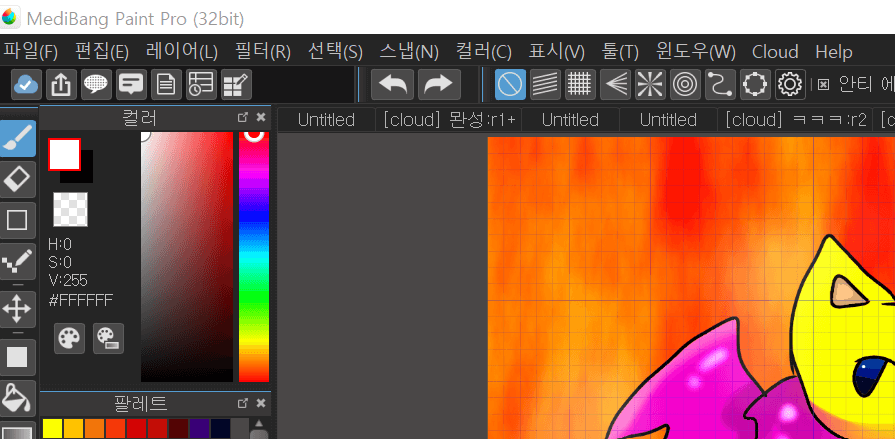The width and height of the screenshot is (895, 439).
Task: Close the 컬러 panel
Action: click(261, 117)
